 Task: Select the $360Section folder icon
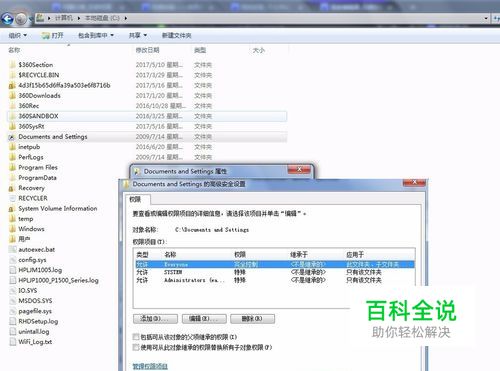tap(12, 65)
